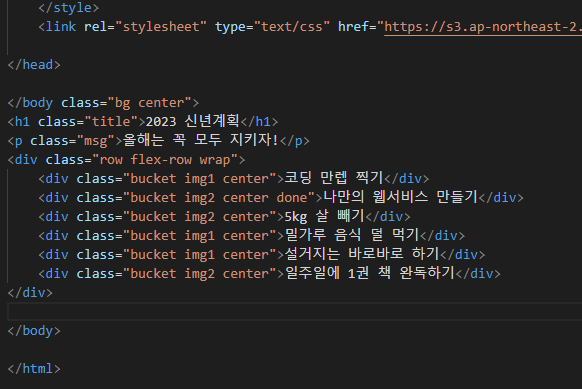
Task: Click the closing head tag
Action: click(x=34, y=65)
